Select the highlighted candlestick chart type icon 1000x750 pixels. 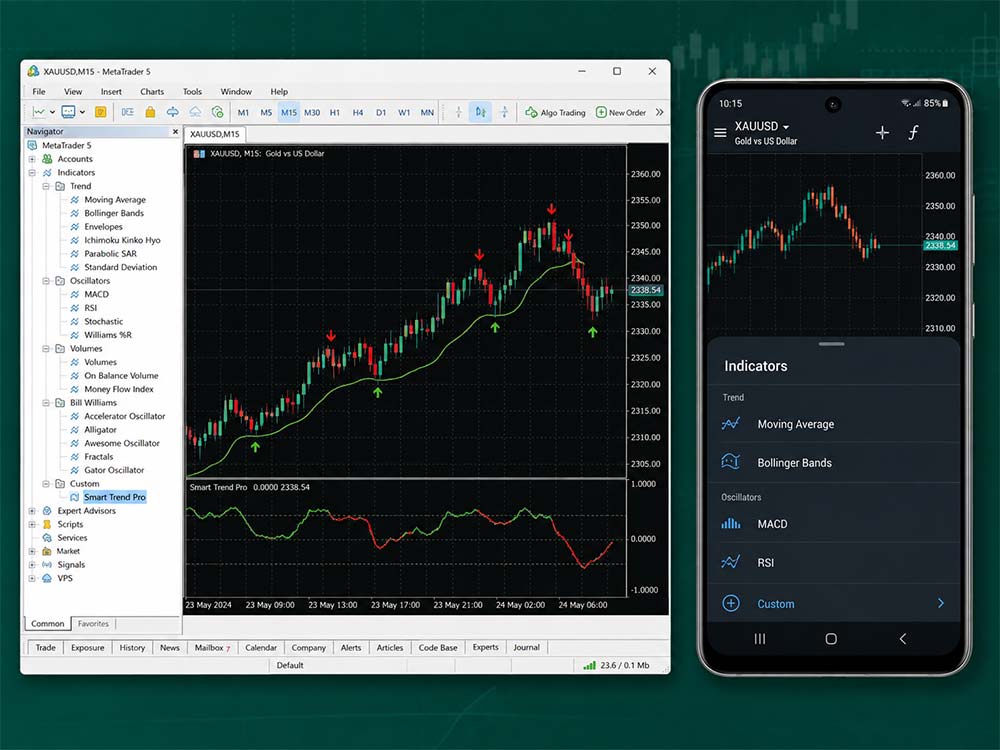(x=480, y=112)
